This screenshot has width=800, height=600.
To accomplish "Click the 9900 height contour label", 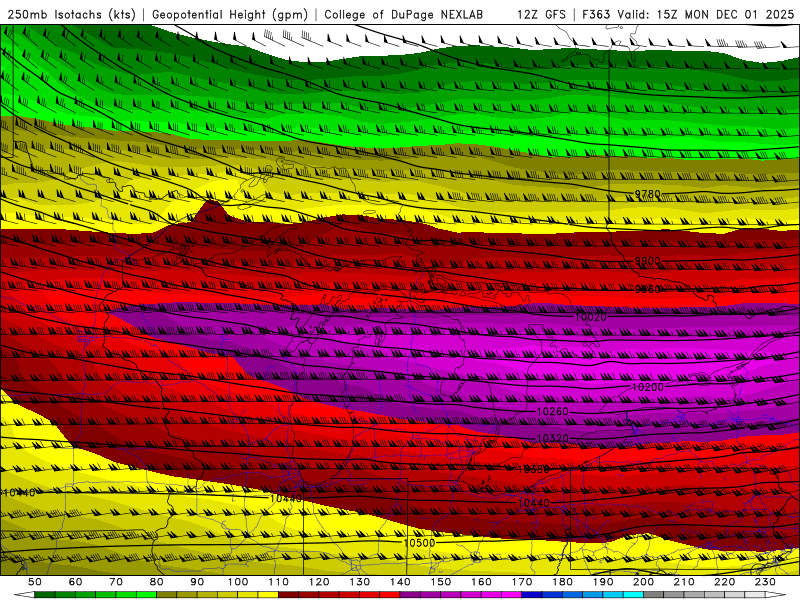I will coord(647,261).
